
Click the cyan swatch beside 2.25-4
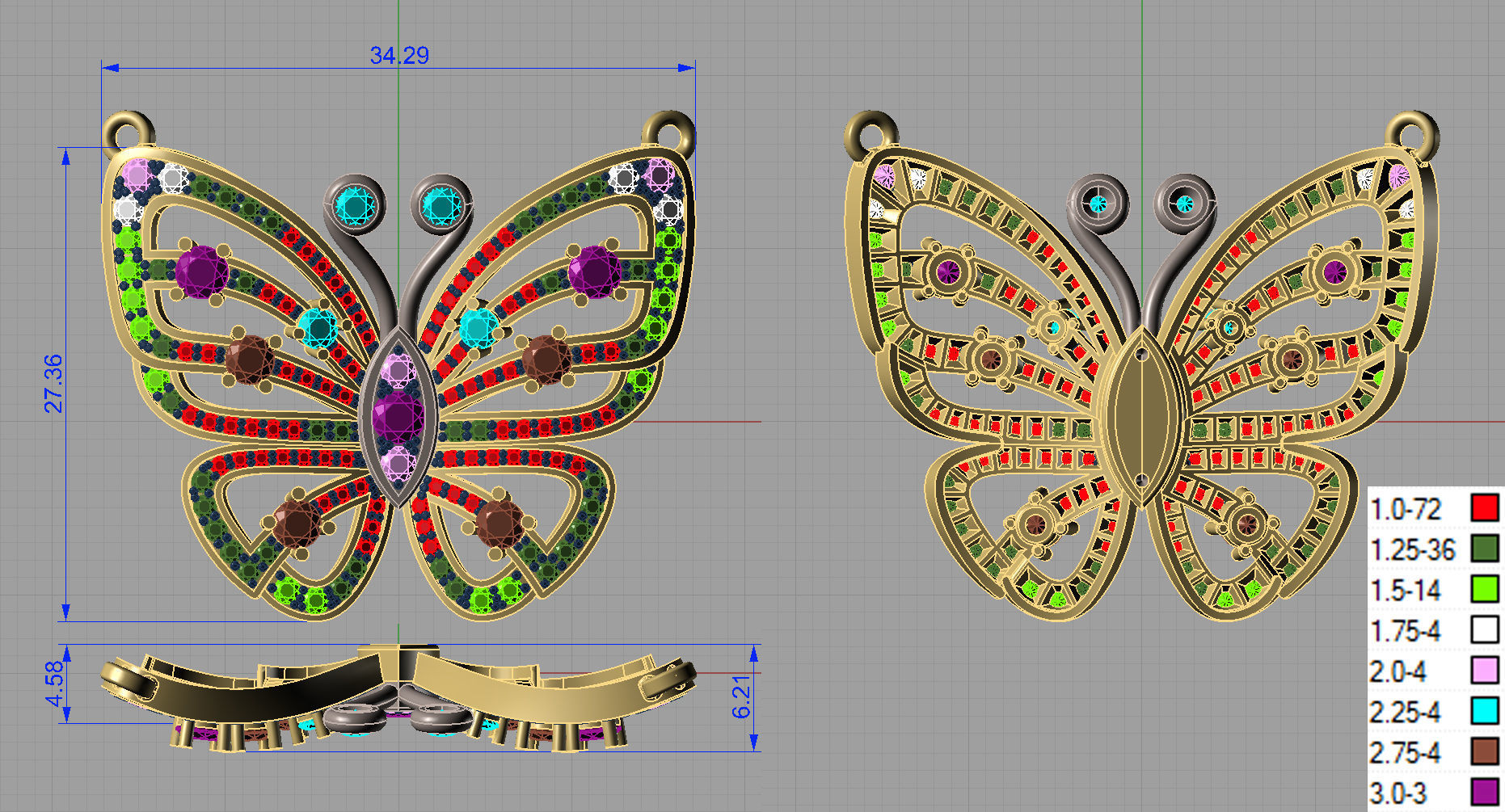tap(1485, 710)
